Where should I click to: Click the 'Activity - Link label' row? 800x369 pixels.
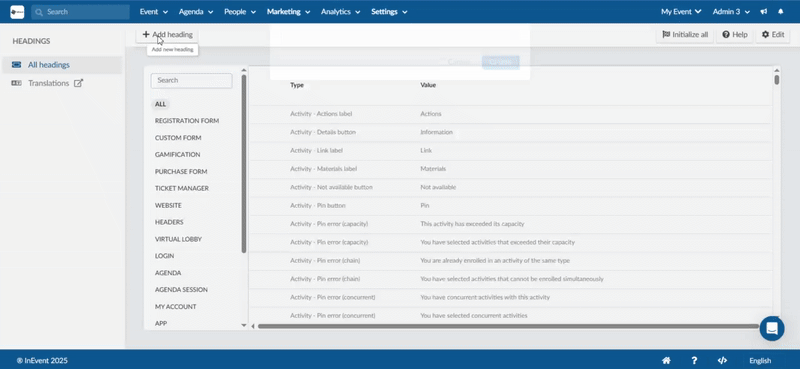[510, 151]
